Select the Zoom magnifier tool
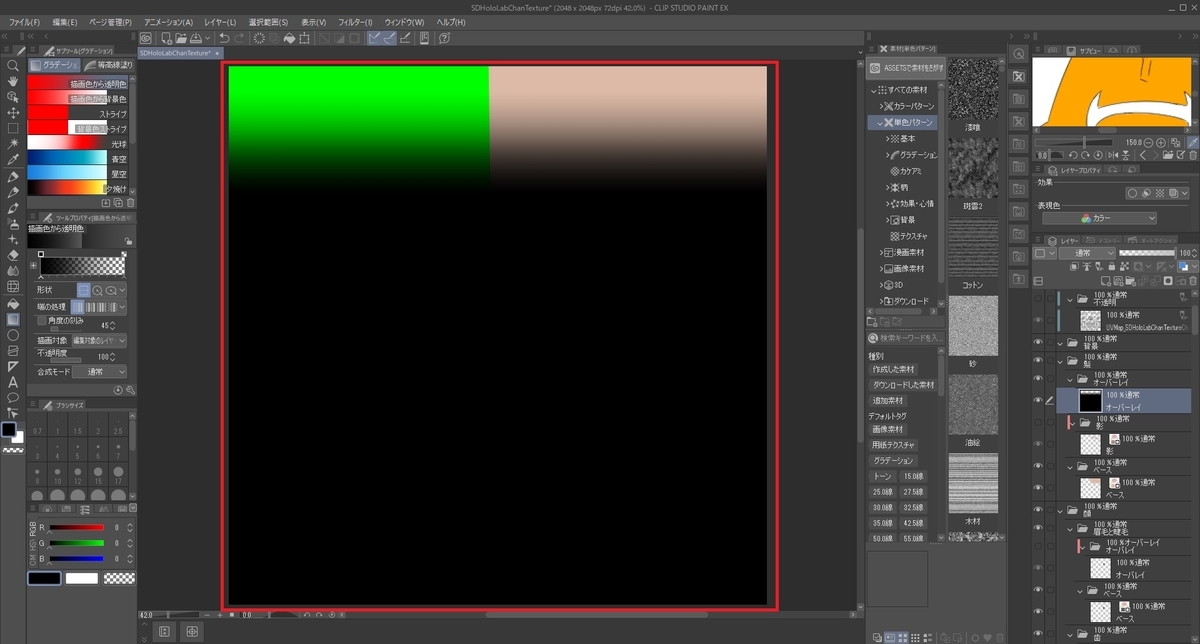 coord(13,65)
